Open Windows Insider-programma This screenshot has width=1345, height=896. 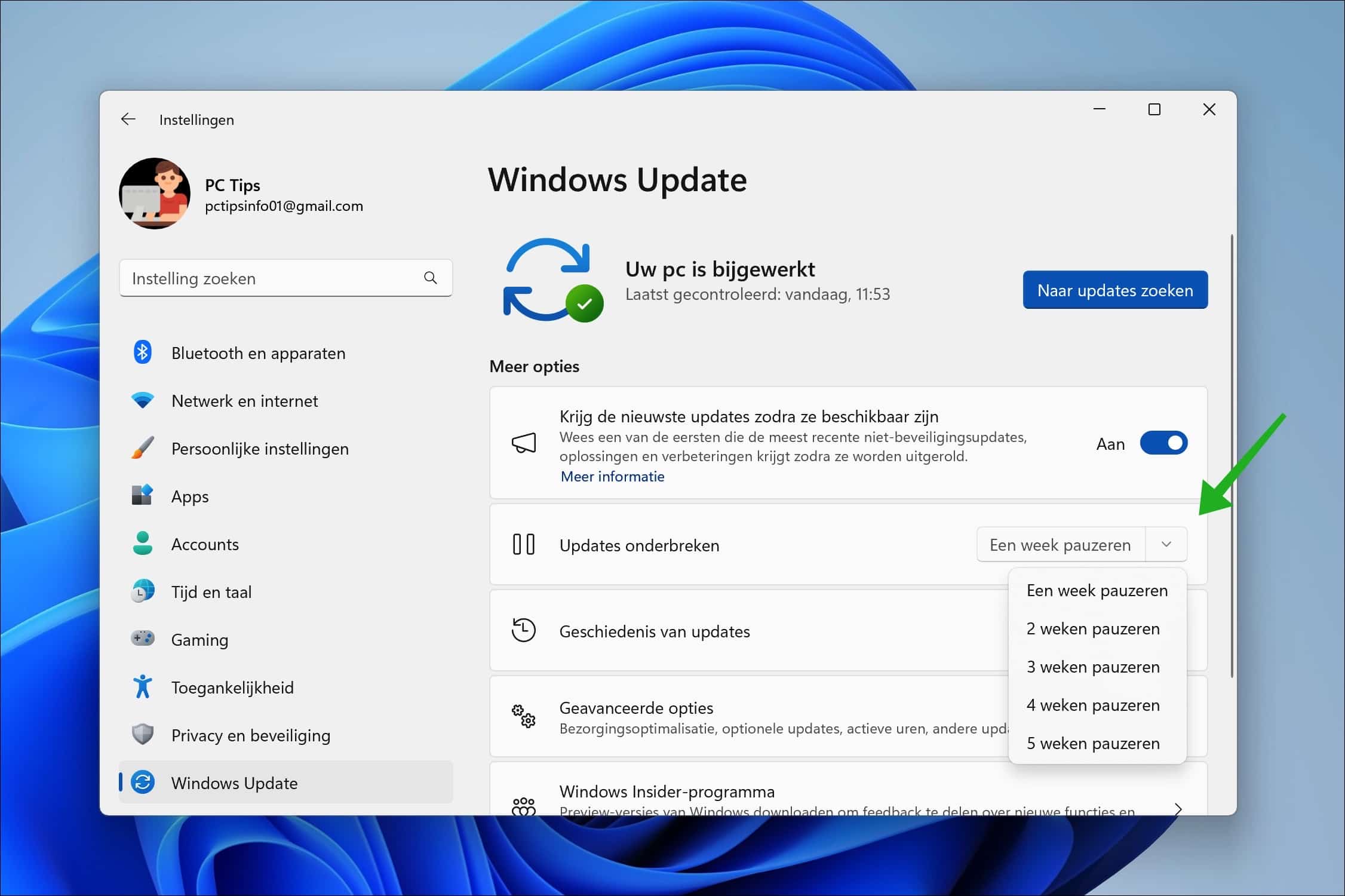pyautogui.click(x=848, y=790)
